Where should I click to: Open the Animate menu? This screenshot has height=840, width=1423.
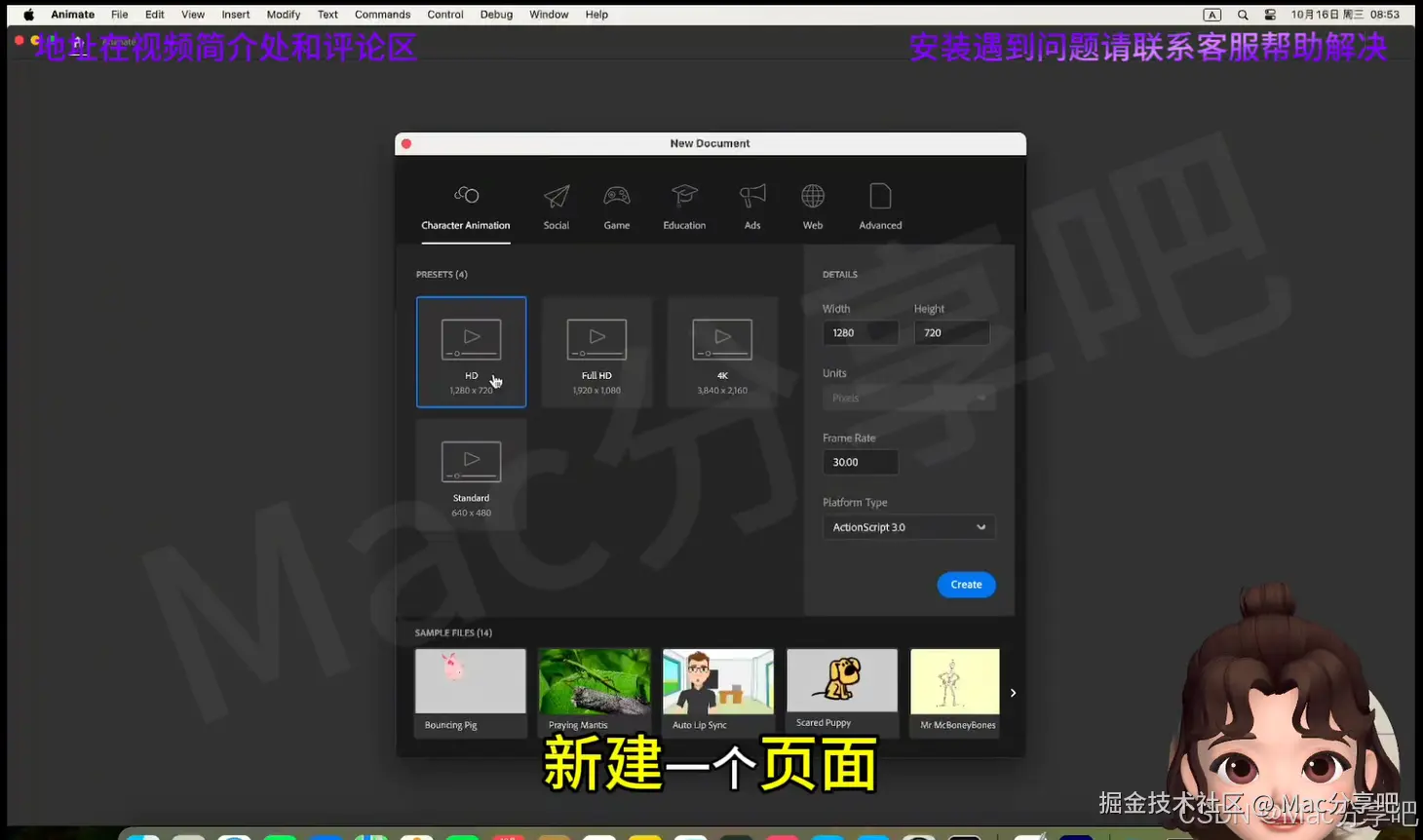pyautogui.click(x=72, y=14)
